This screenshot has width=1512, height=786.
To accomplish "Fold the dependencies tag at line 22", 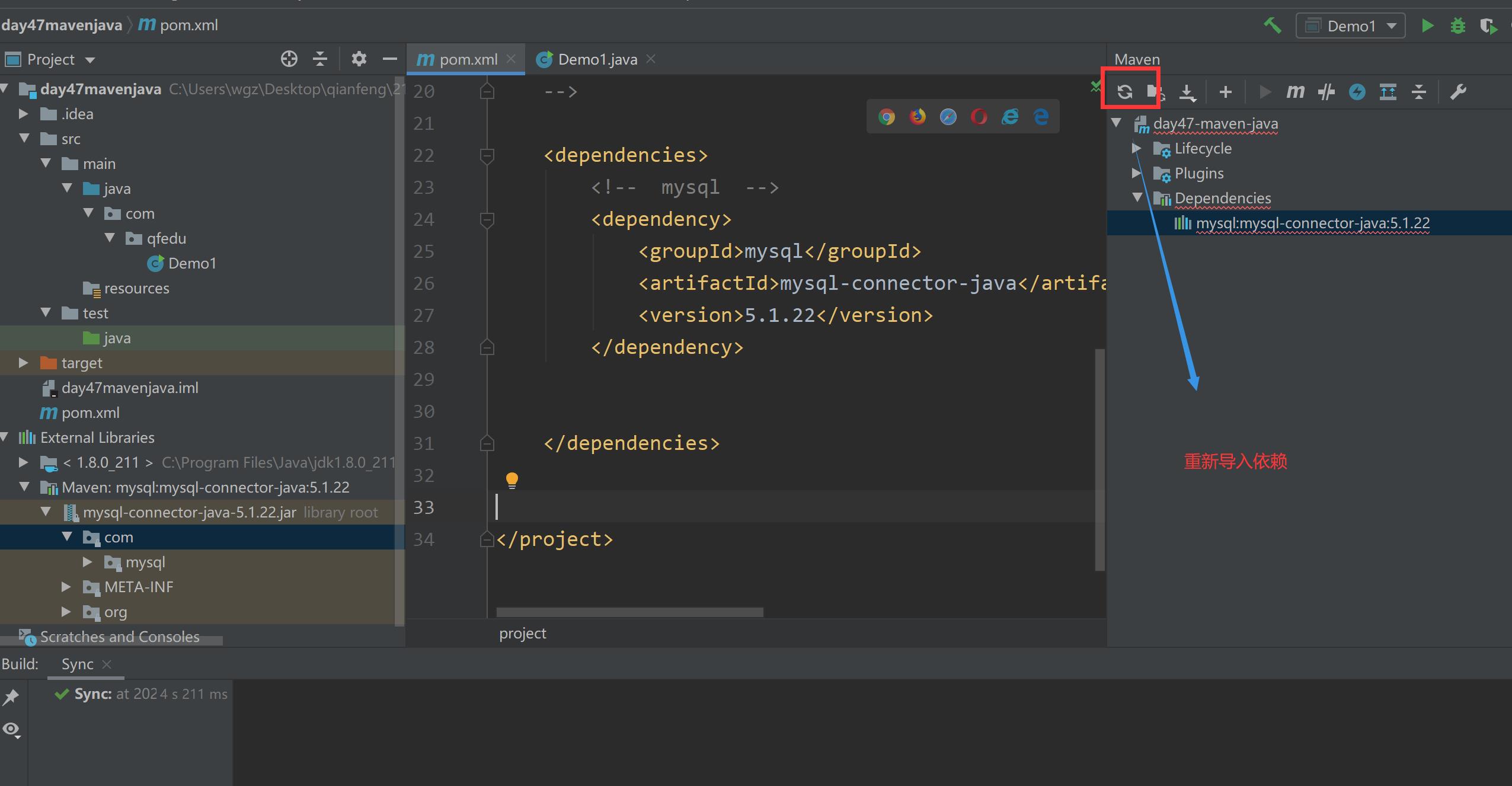I will (487, 155).
